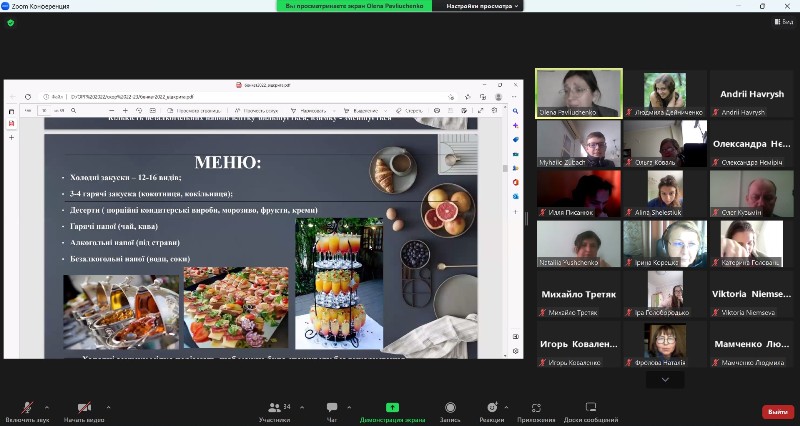Expand the reactions options arrow
This screenshot has width=800, height=426.
point(506,407)
